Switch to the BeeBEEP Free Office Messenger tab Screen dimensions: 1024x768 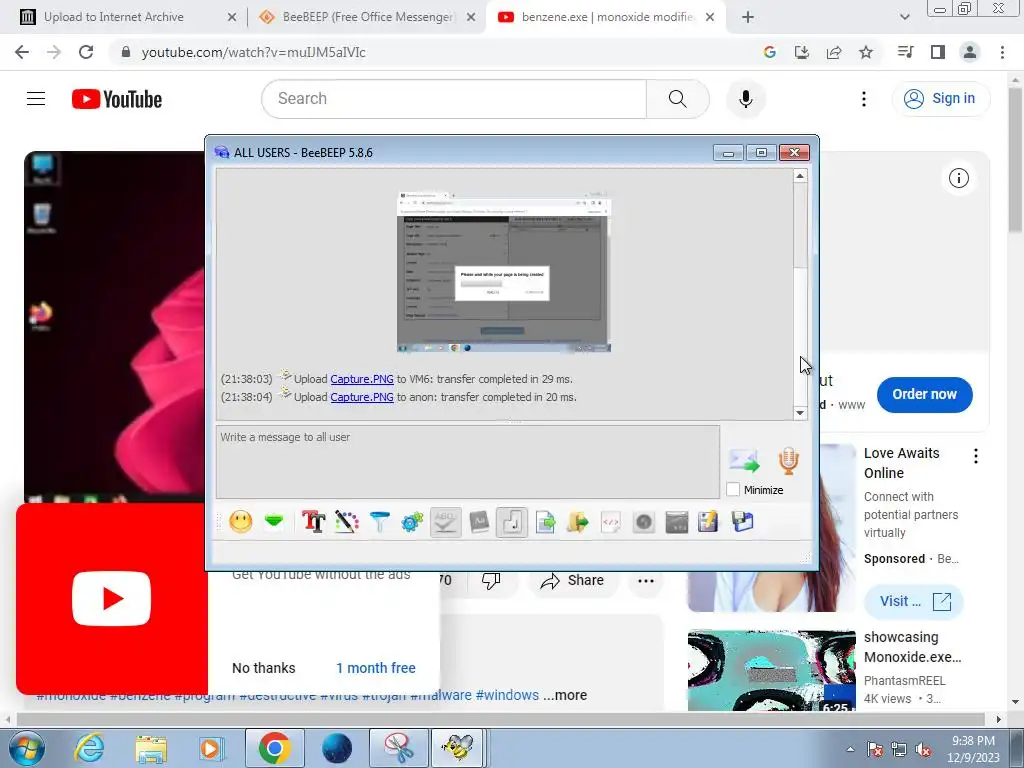(x=368, y=17)
